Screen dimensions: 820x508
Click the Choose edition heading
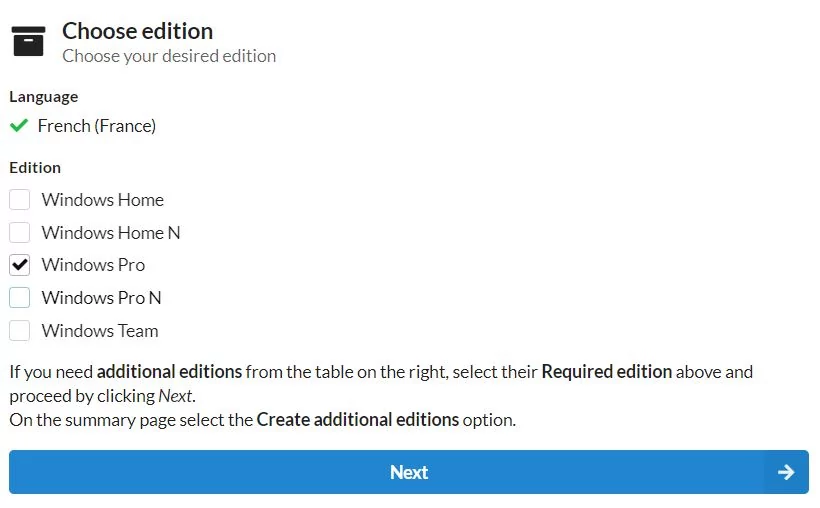138,31
